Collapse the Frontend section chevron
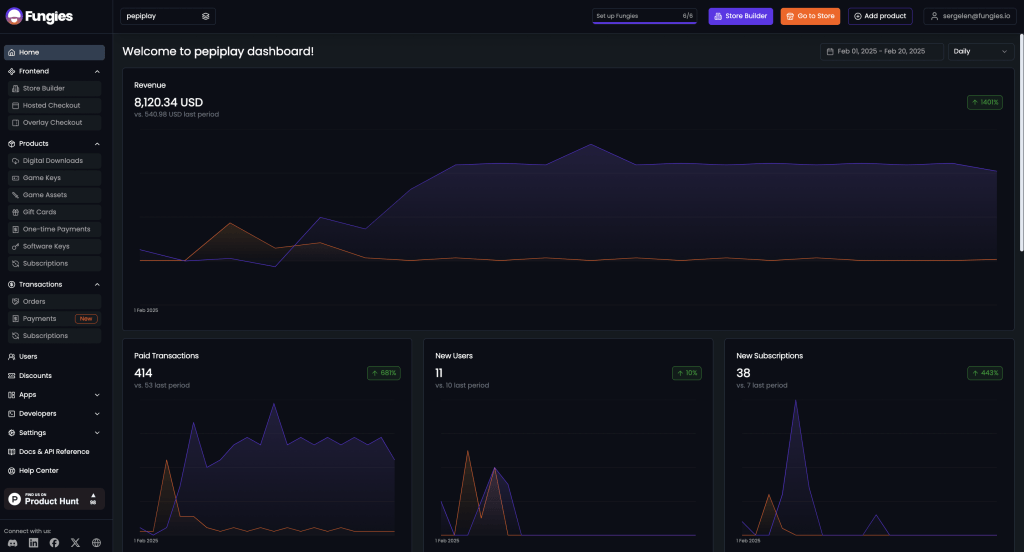Viewport: 1024px width, 552px height. click(x=97, y=71)
